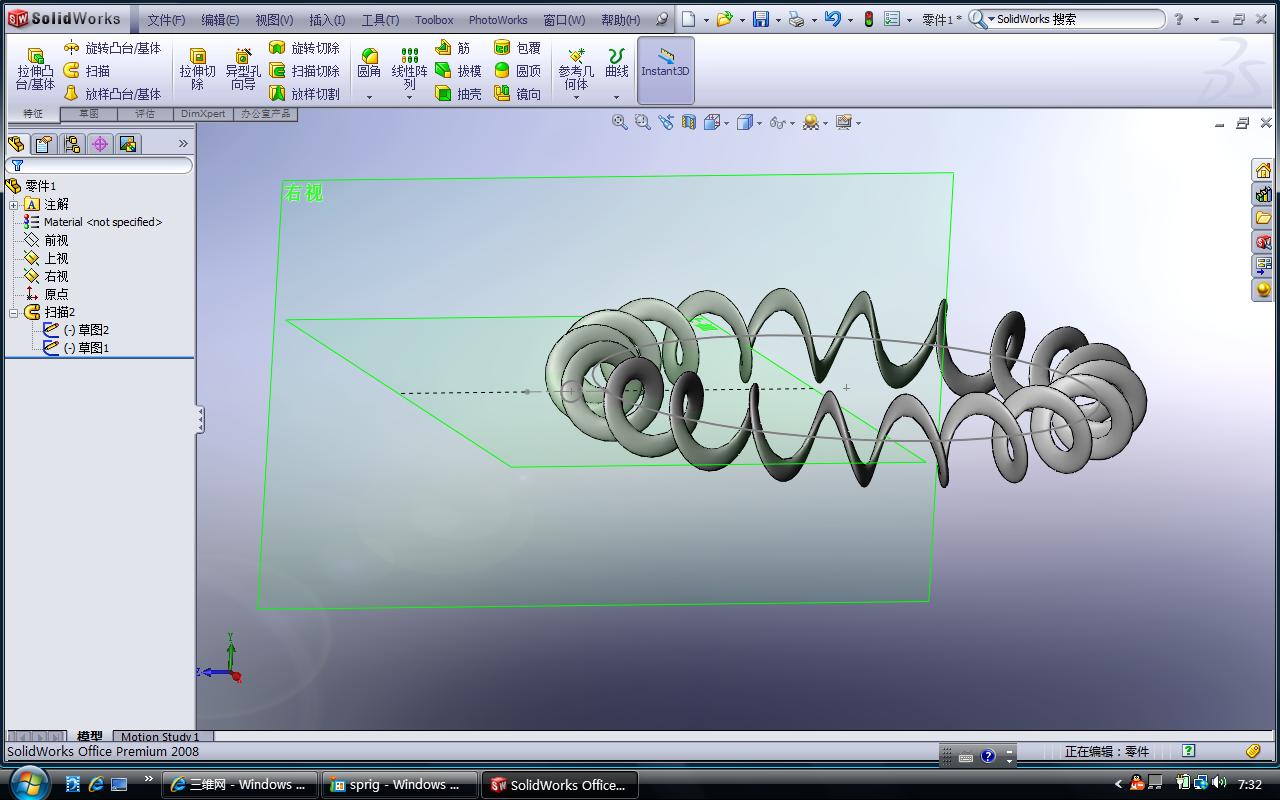Viewport: 1280px width, 800px height.
Task: Open the 线性阵列 pattern dropdown arrow
Action: [409, 99]
